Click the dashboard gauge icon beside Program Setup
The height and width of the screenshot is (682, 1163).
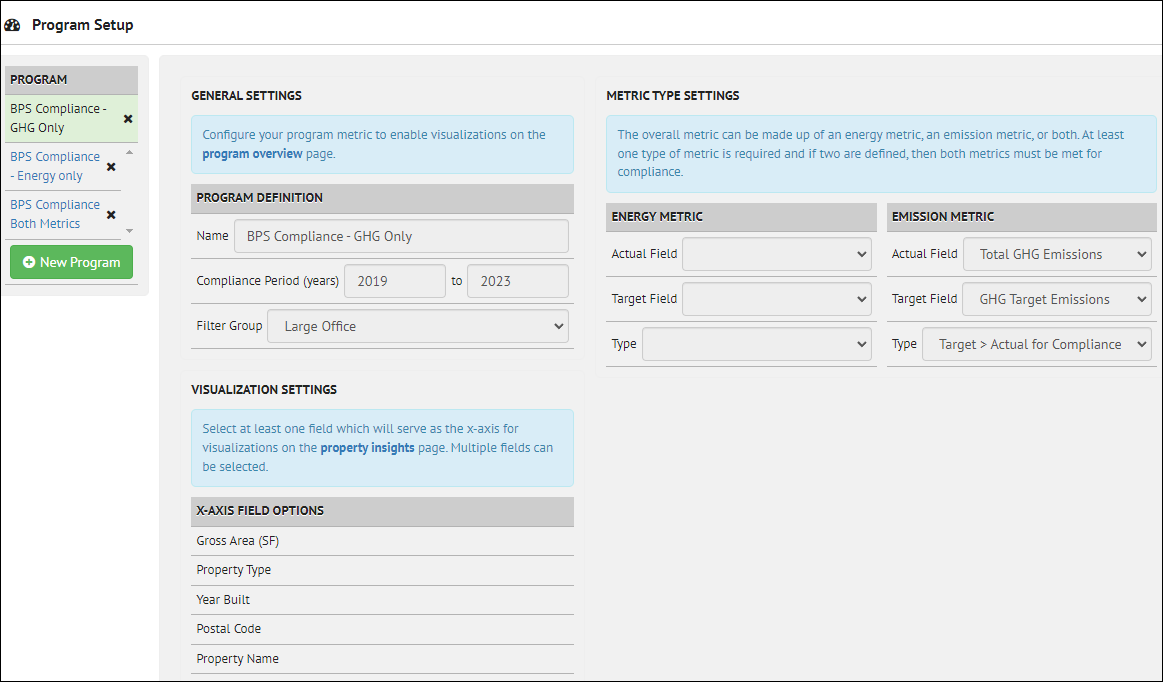coord(13,24)
